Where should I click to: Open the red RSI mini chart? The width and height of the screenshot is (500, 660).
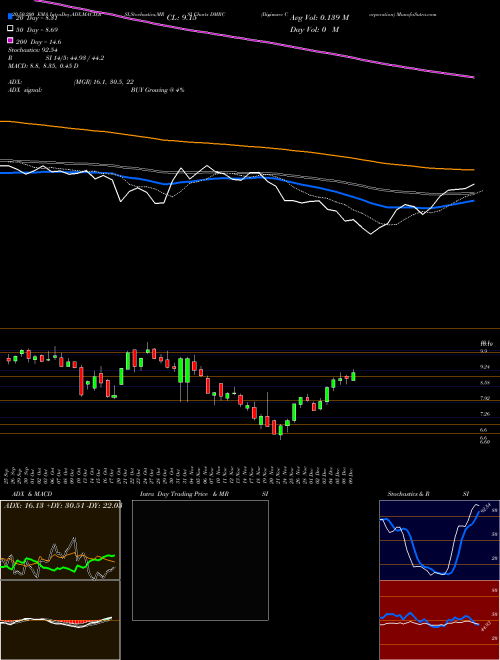439,620
